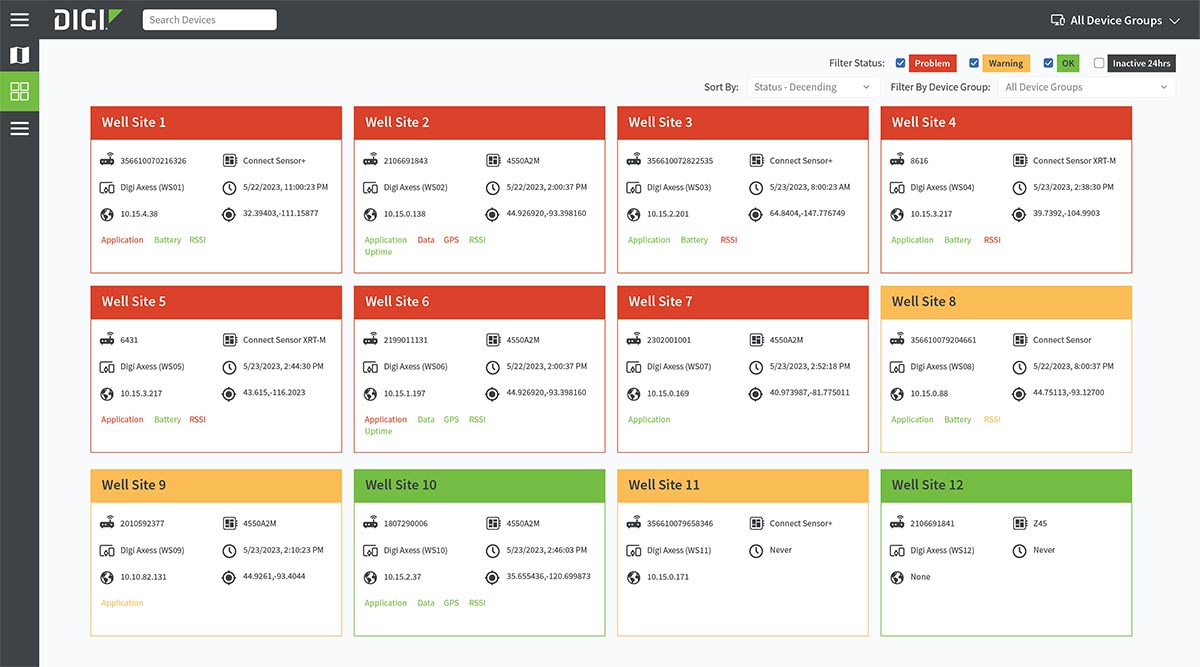
Task: Click the Battery link in Well Site 5
Action: pos(167,420)
